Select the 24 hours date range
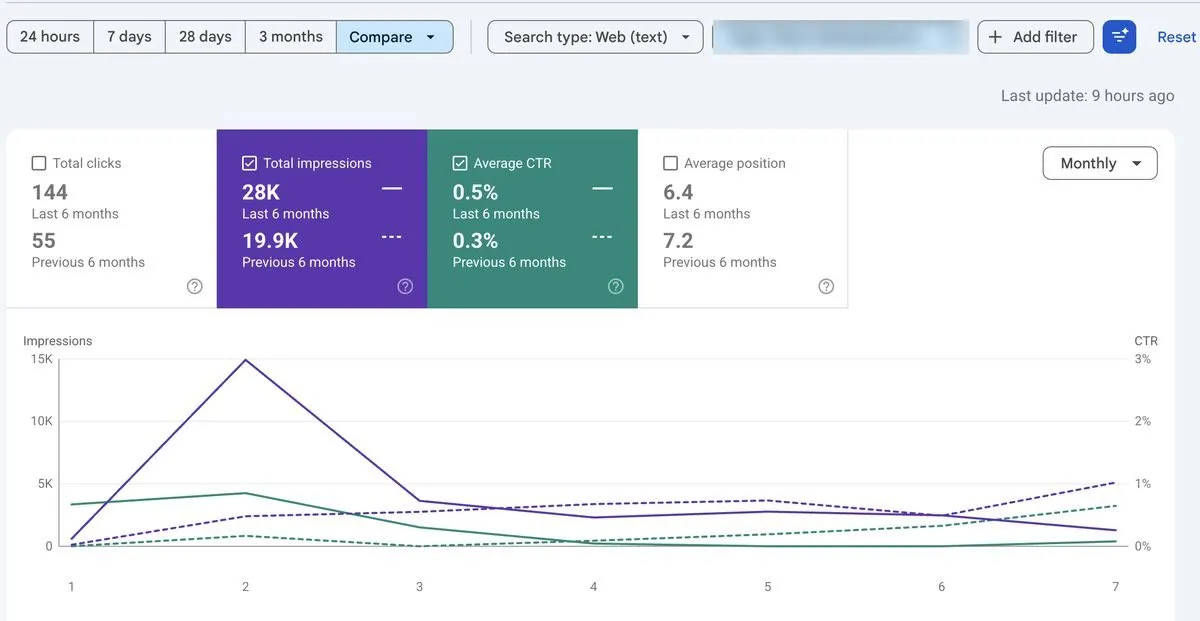This screenshot has height=621, width=1200. pos(50,37)
